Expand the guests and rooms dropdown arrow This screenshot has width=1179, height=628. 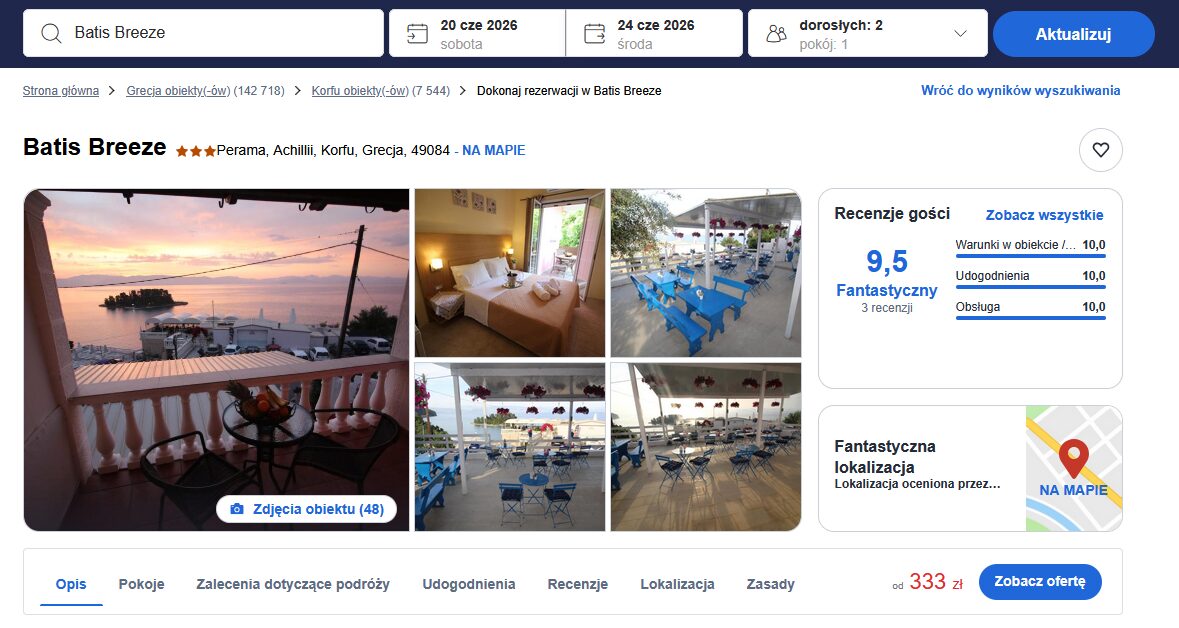coord(960,33)
